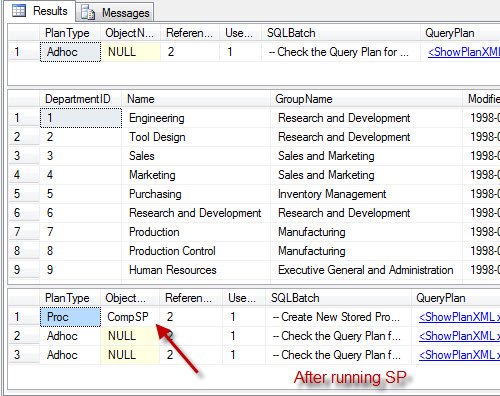
Task: Click SQLBatch column header in top grid
Action: (x=341, y=33)
